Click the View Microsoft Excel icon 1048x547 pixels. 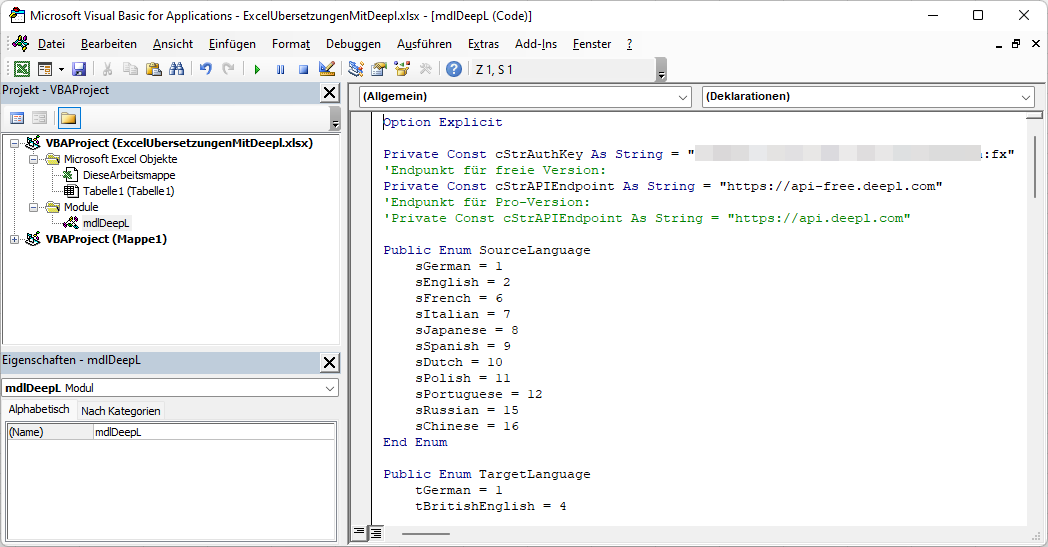click(21, 69)
